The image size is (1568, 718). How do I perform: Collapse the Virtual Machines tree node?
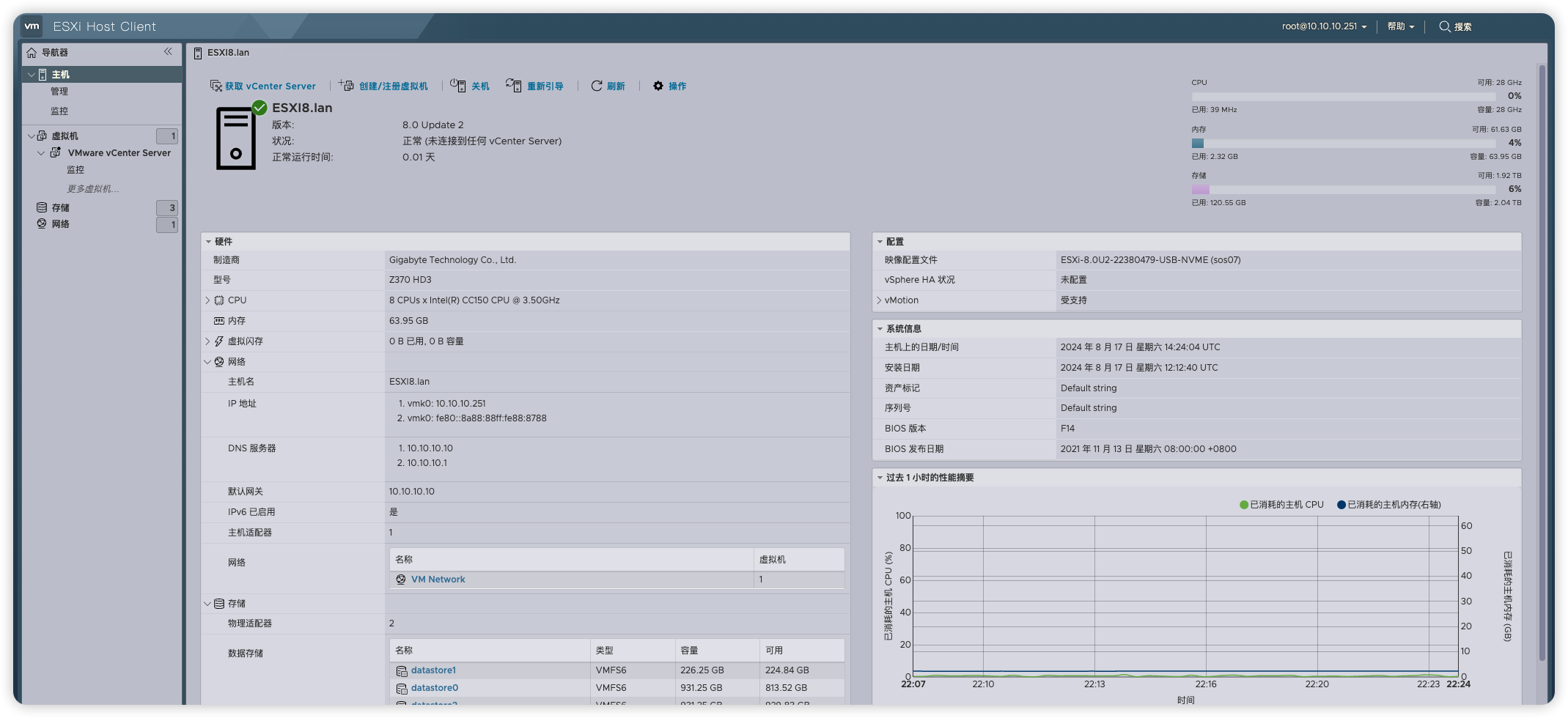32,136
